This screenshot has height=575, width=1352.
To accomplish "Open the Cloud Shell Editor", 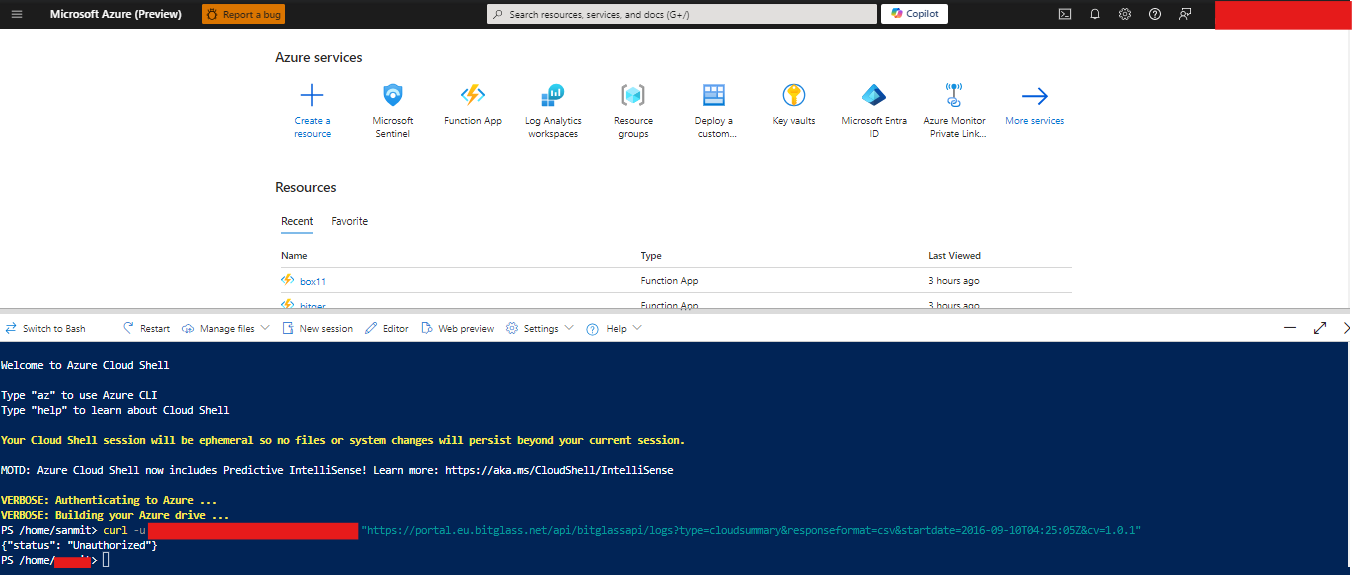I will click(x=387, y=328).
